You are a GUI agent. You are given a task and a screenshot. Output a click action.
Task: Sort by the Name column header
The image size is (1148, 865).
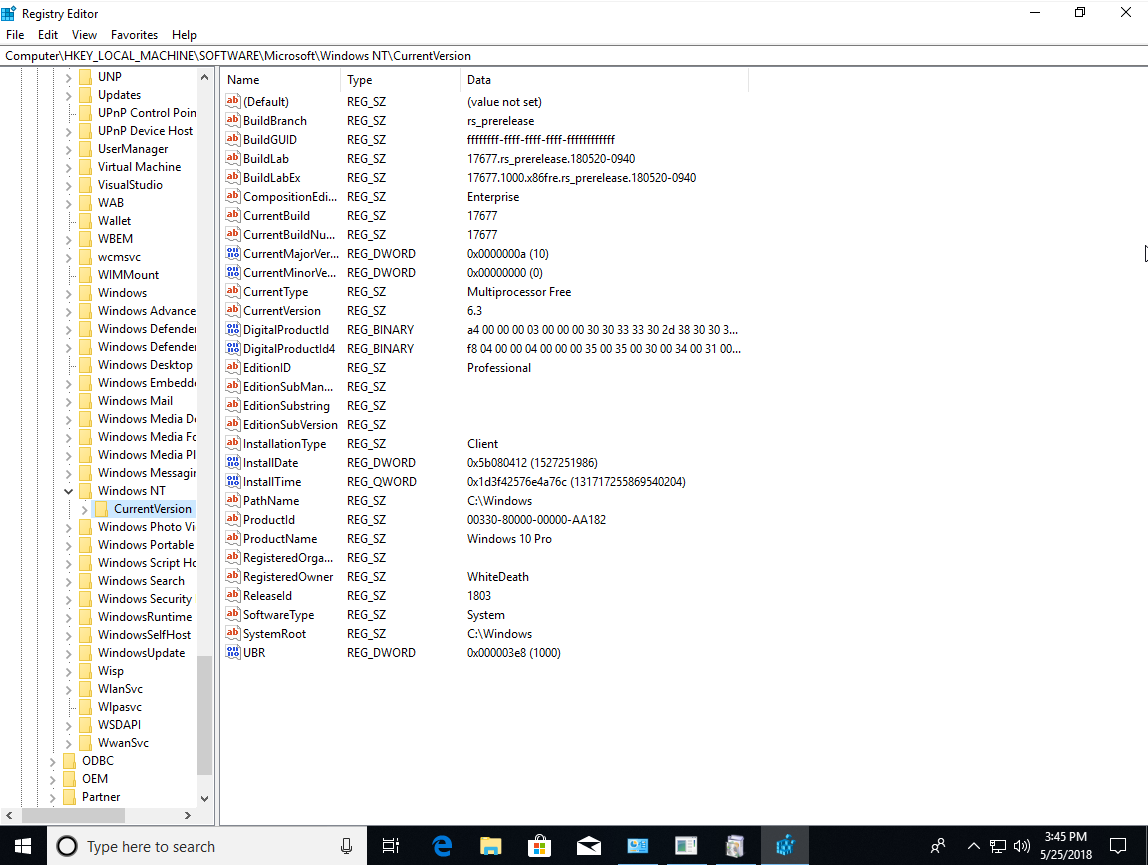pyautogui.click(x=280, y=80)
